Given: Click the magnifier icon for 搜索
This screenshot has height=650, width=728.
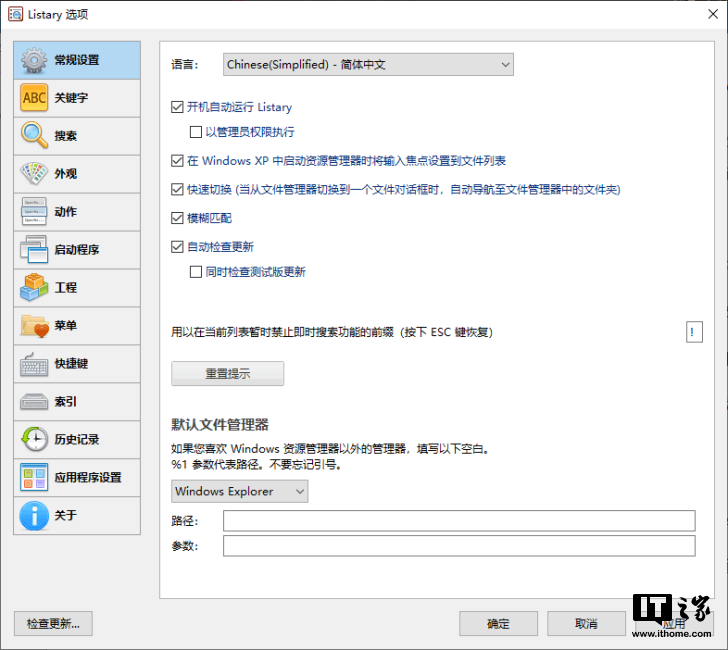Looking at the screenshot, I should tap(34, 136).
